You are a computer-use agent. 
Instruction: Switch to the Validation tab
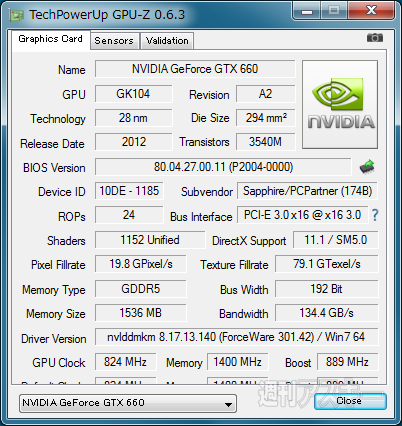click(x=167, y=41)
